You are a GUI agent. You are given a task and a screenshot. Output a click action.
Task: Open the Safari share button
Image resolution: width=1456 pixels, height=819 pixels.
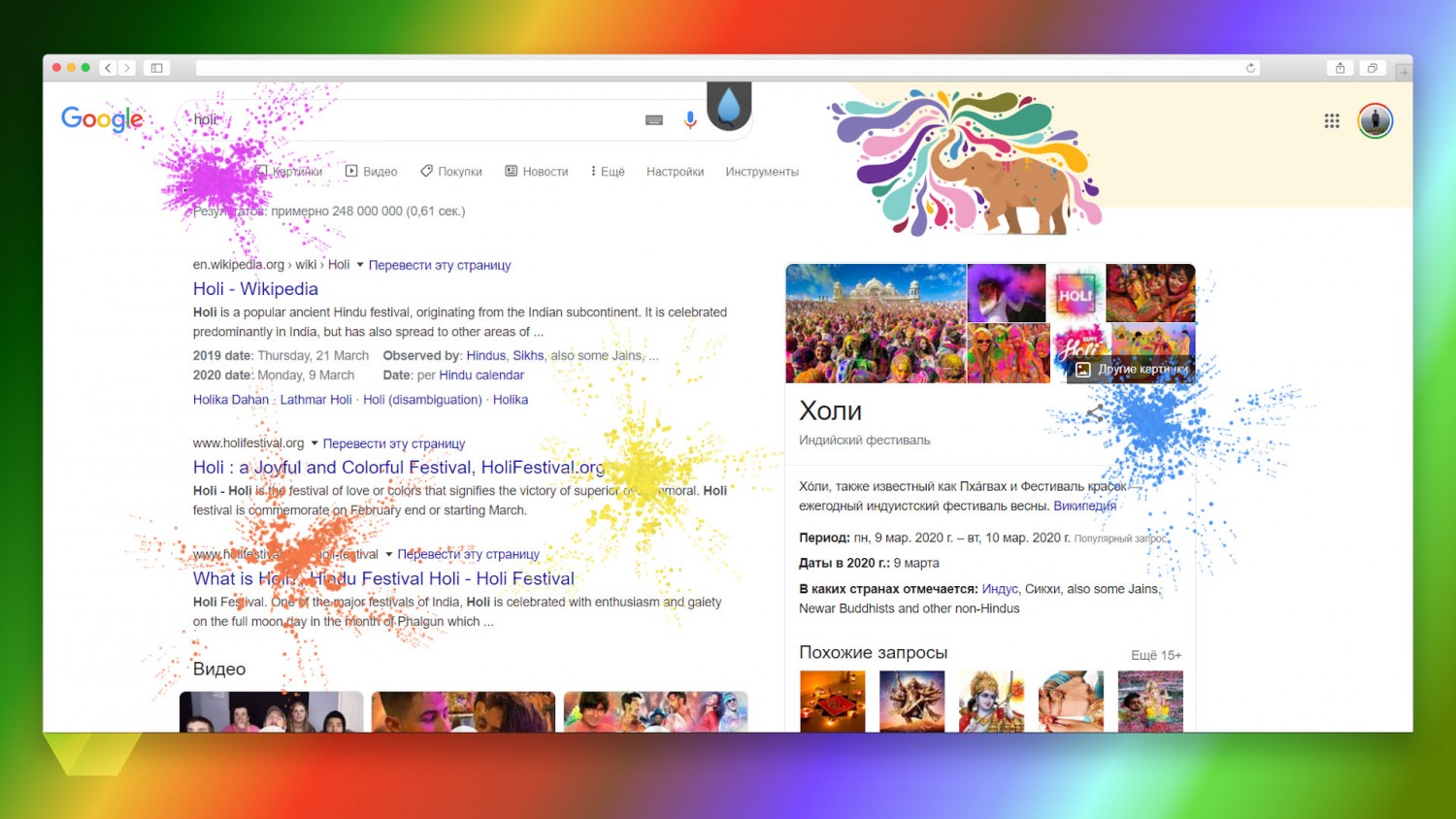(x=1340, y=68)
